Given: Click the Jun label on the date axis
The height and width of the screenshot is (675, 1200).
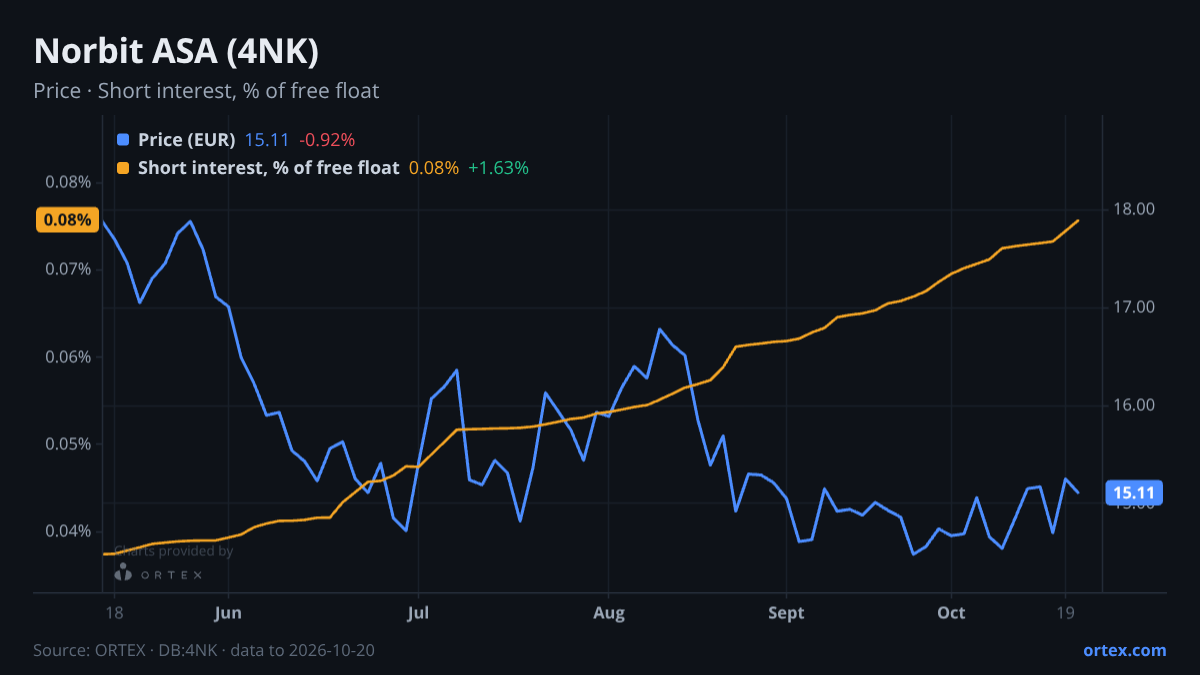Looking at the screenshot, I should (x=229, y=613).
